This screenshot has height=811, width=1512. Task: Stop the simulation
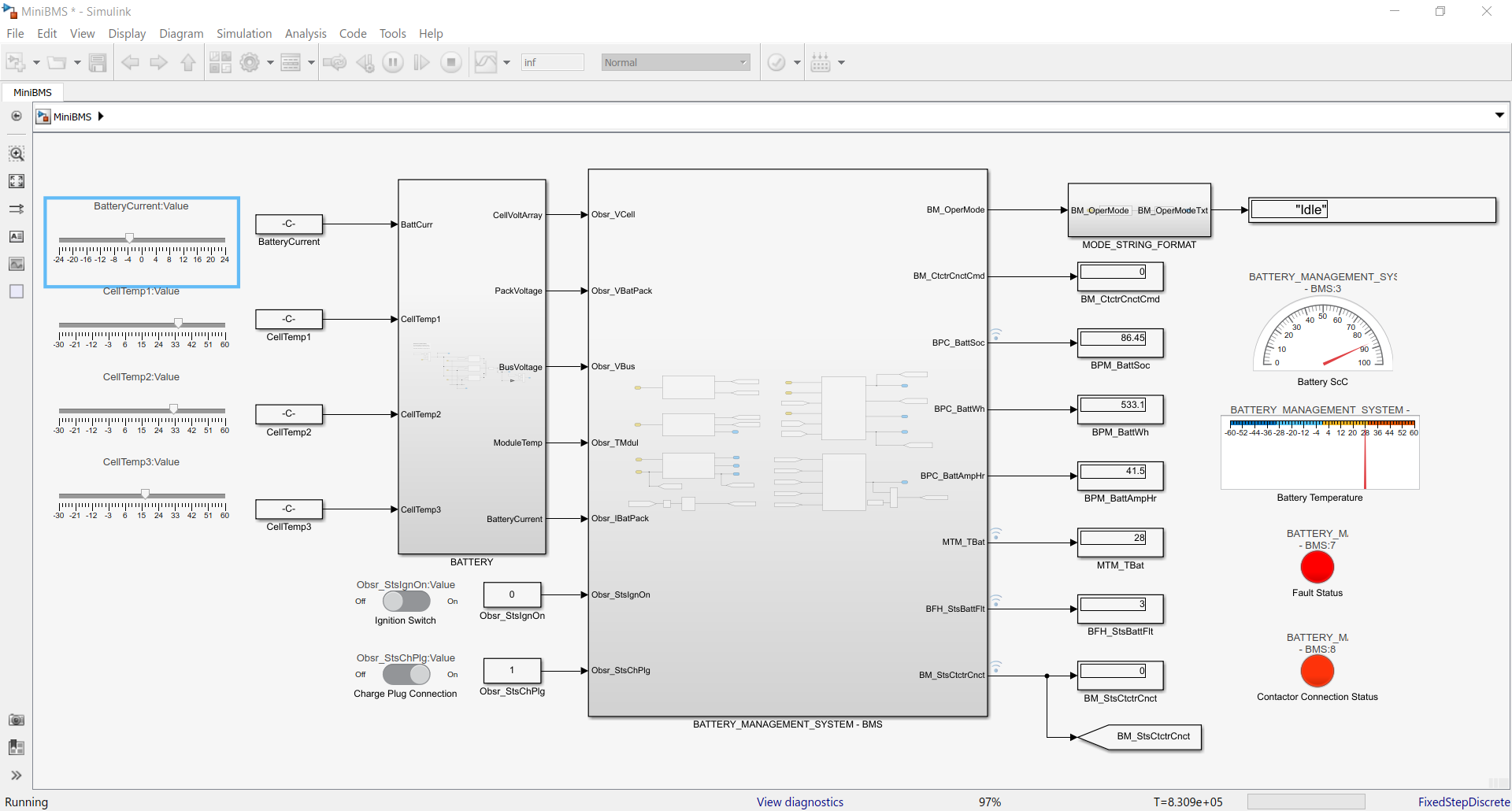pyautogui.click(x=451, y=62)
